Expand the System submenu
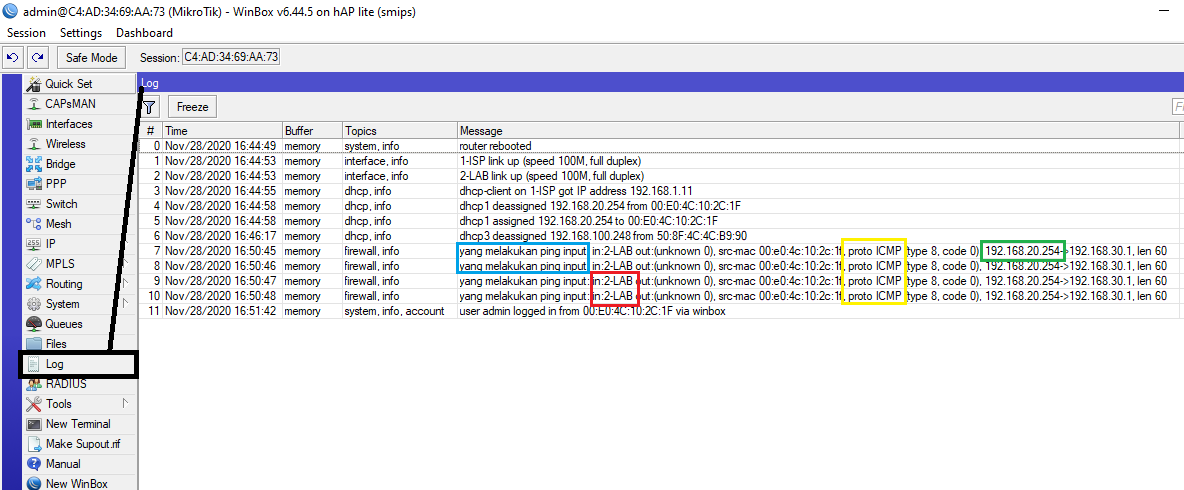The image size is (1184, 490). click(x=80, y=304)
